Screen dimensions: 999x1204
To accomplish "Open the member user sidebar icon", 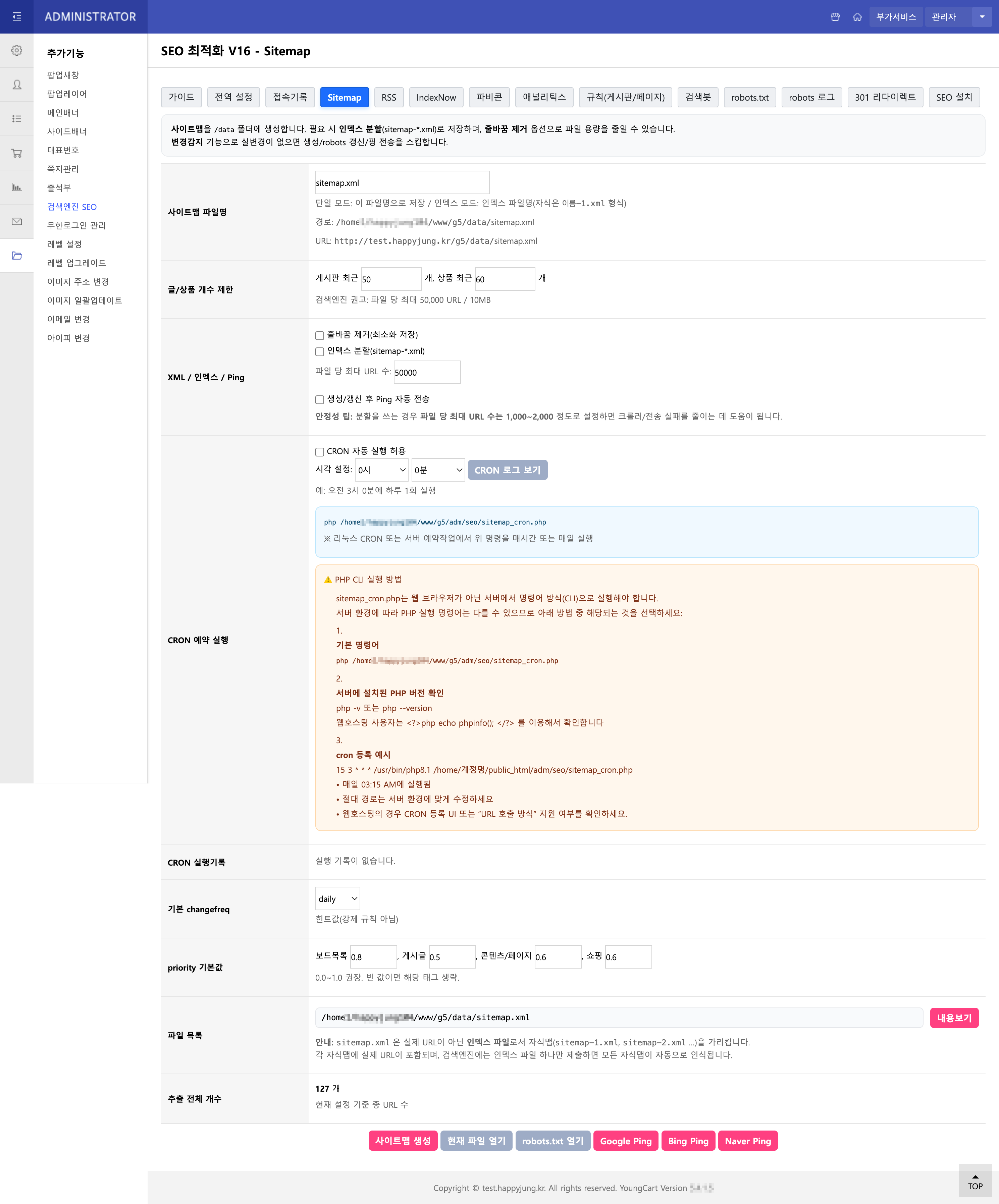I will pos(17,85).
